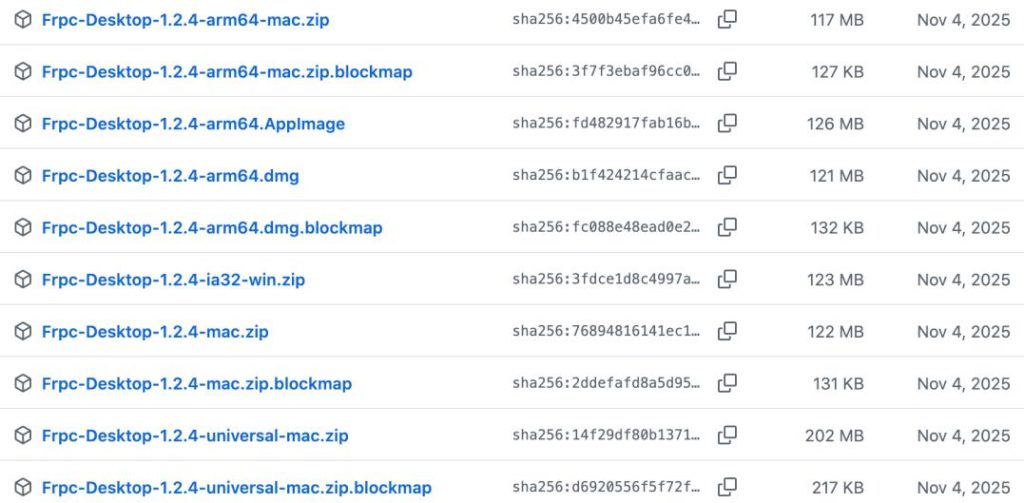This screenshot has height=503, width=1024.
Task: Download Frpc-Desktop-1.2.4-mac.zip file
Action: [x=155, y=332]
